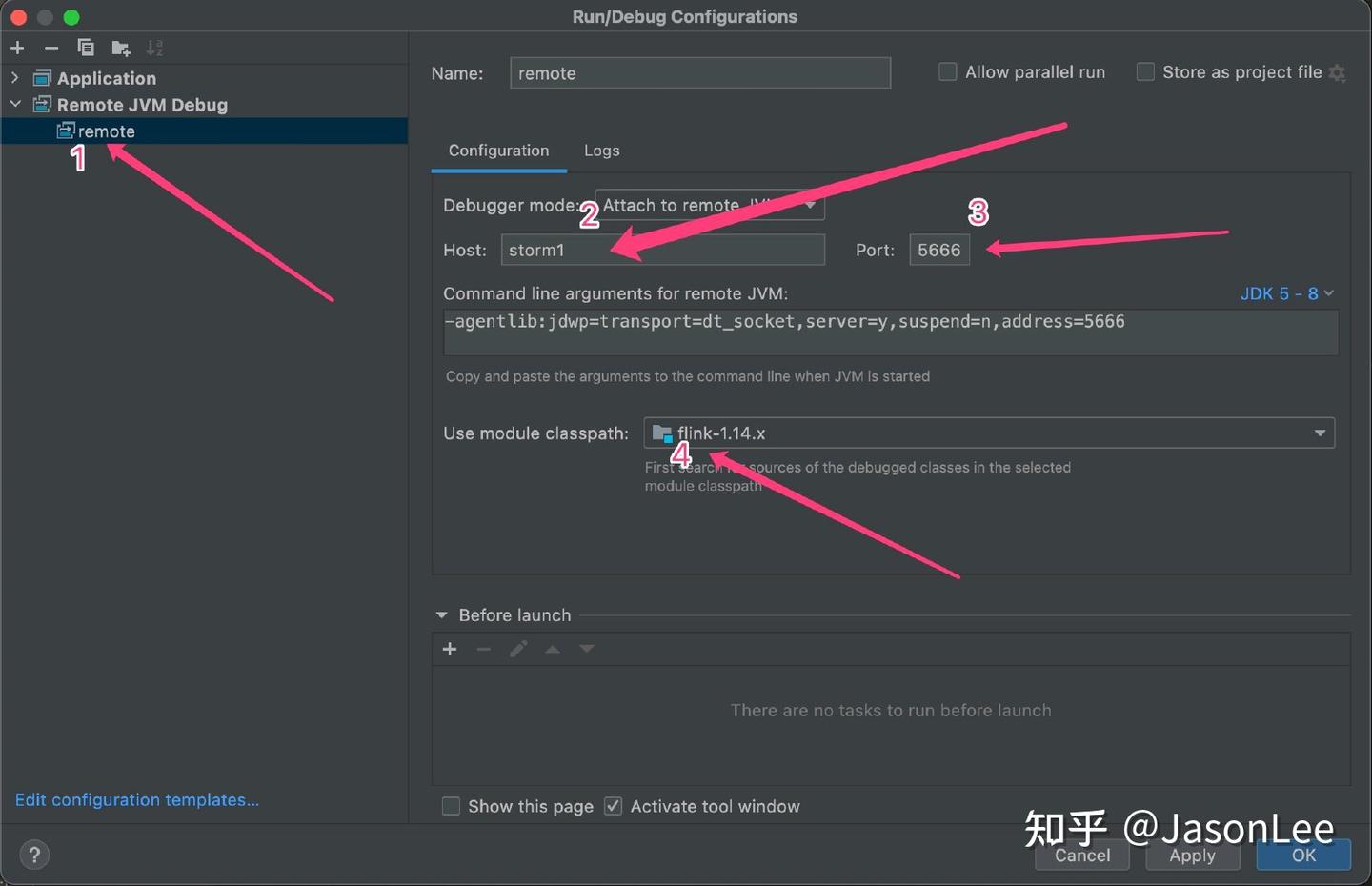Add a Before launch task
The width and height of the screenshot is (1372, 886).
coord(450,649)
